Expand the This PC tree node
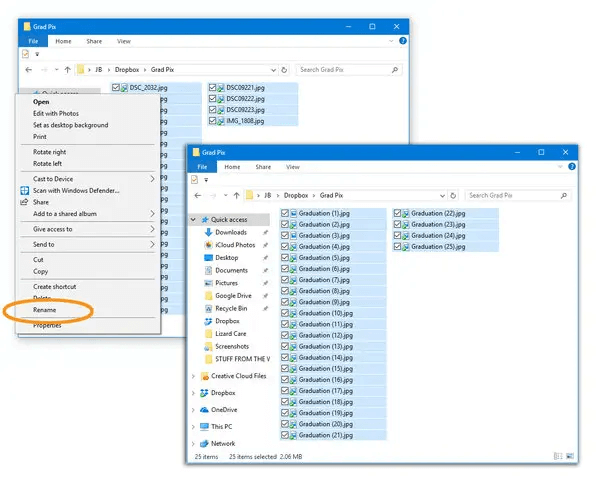The width and height of the screenshot is (600, 488). (x=193, y=426)
